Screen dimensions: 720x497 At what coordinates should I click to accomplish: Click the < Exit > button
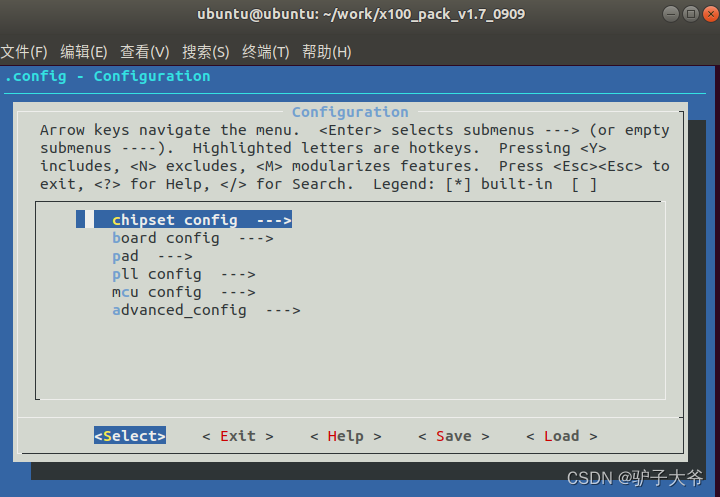tap(238, 436)
